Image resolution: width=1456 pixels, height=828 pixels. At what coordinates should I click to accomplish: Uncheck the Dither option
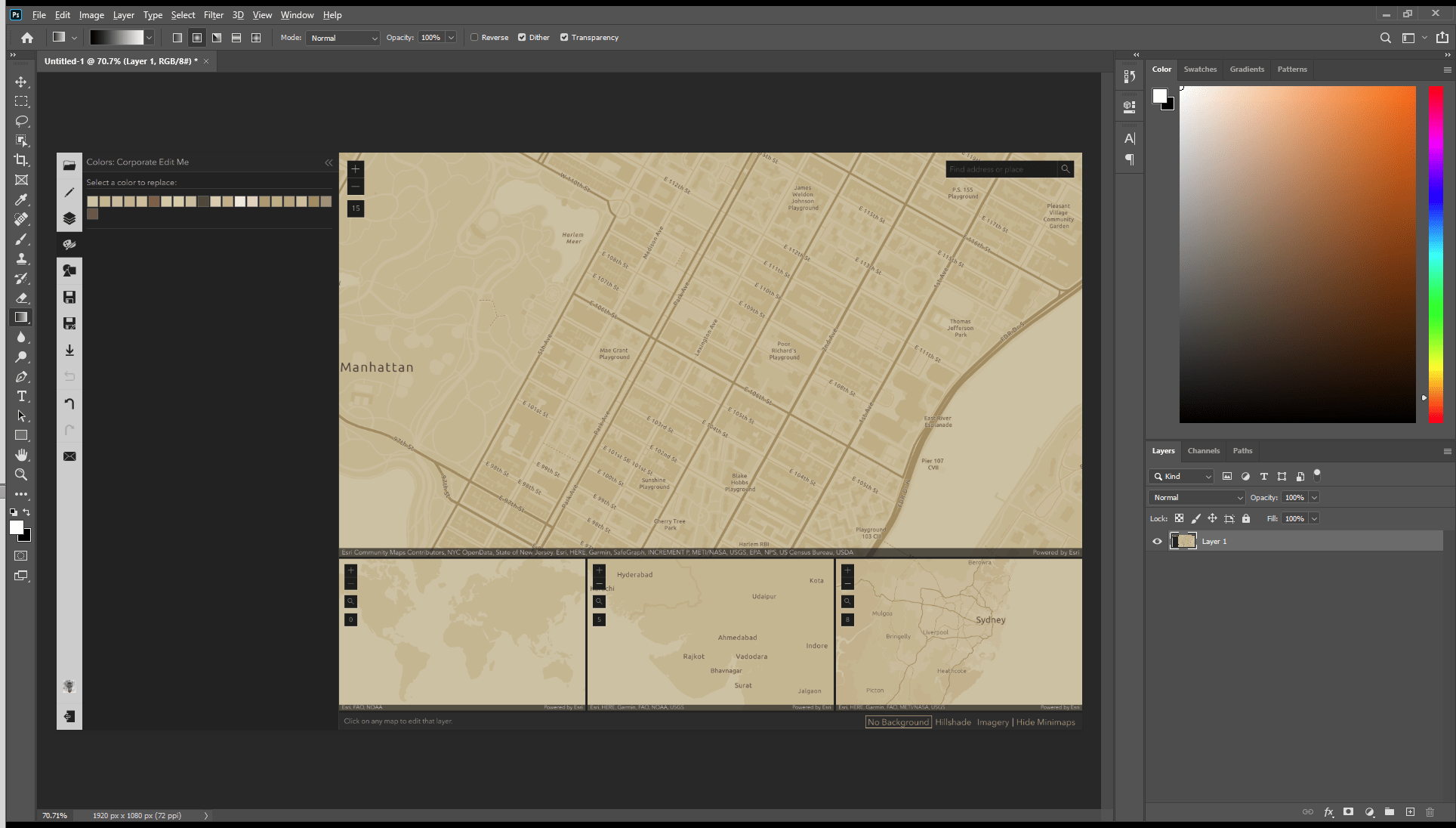522,38
